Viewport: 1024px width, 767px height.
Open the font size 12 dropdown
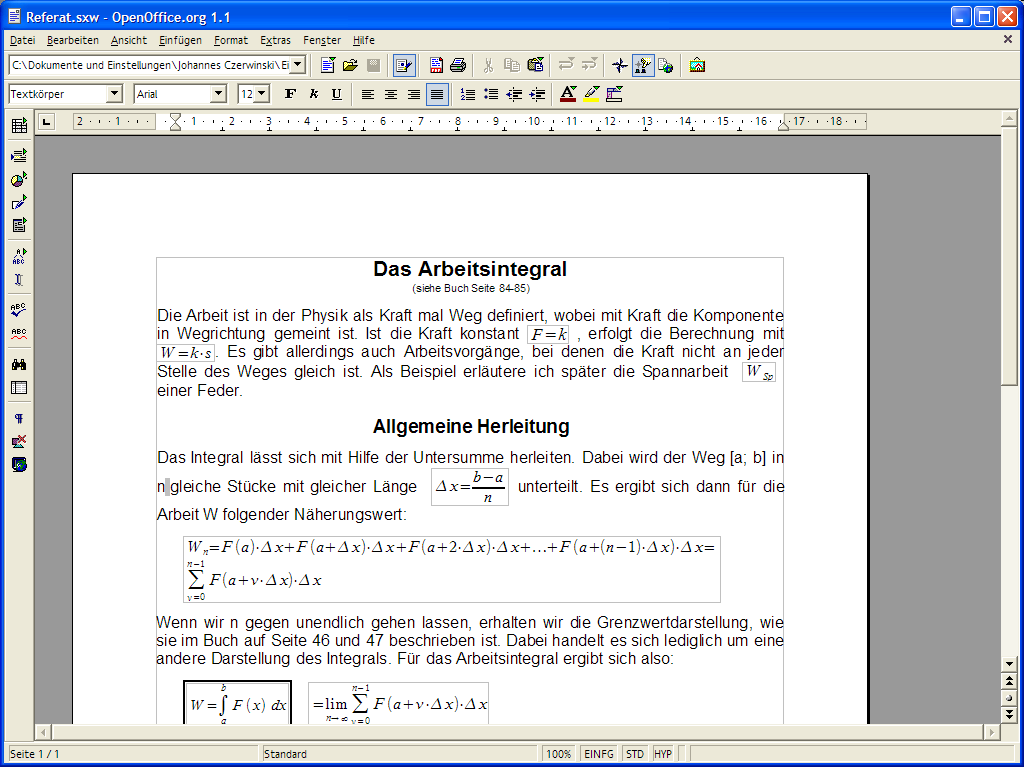click(262, 94)
